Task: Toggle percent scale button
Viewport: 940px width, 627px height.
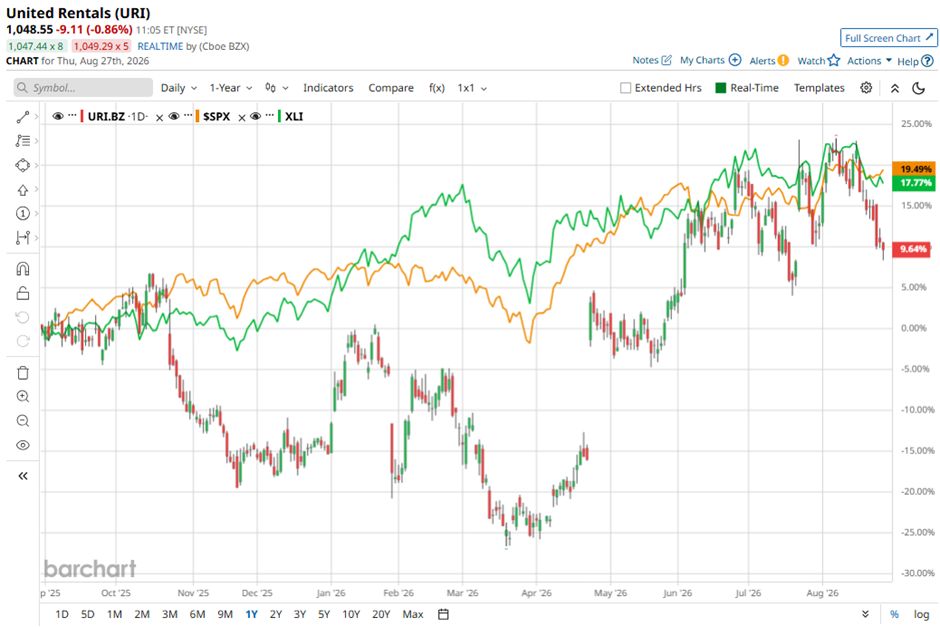Action: click(x=894, y=614)
